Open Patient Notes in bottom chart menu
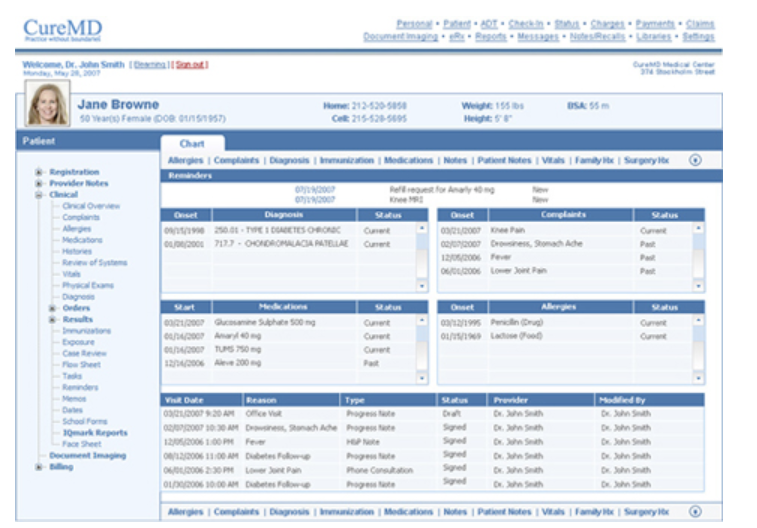Viewport: 757px width, 528px height. click(504, 512)
